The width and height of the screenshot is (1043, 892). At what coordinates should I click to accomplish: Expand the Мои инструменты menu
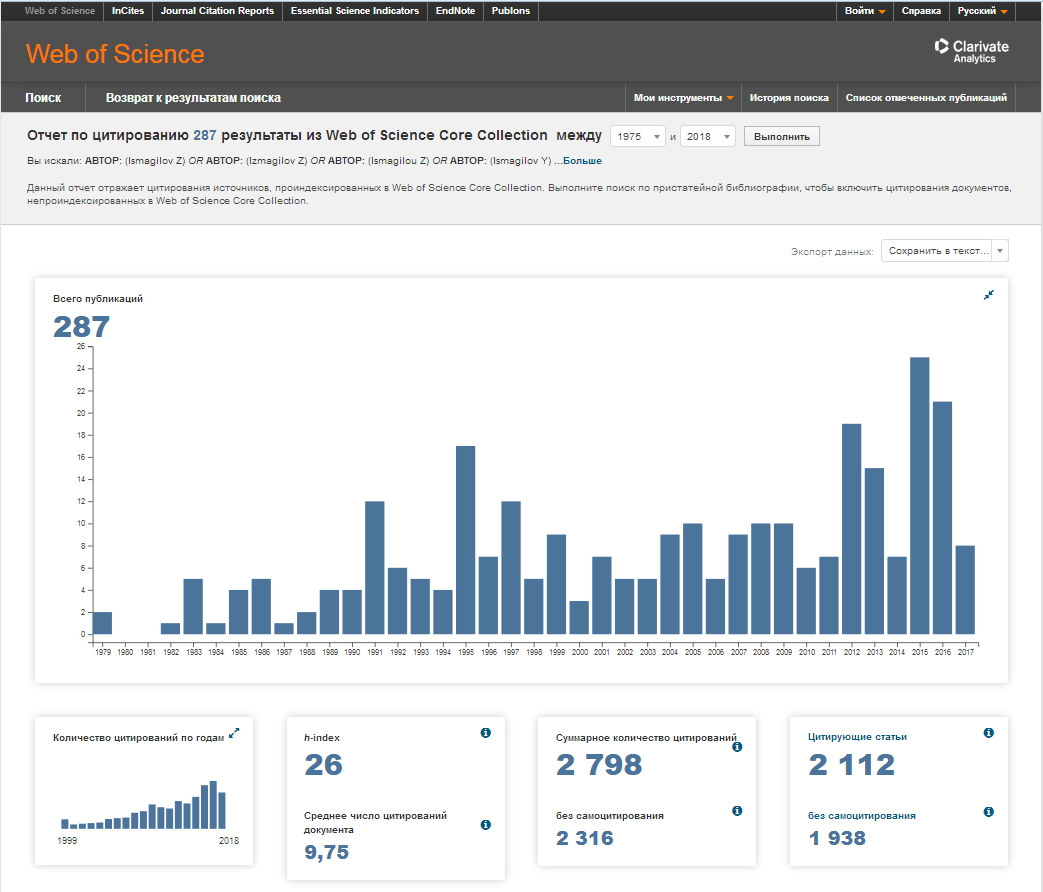click(683, 98)
